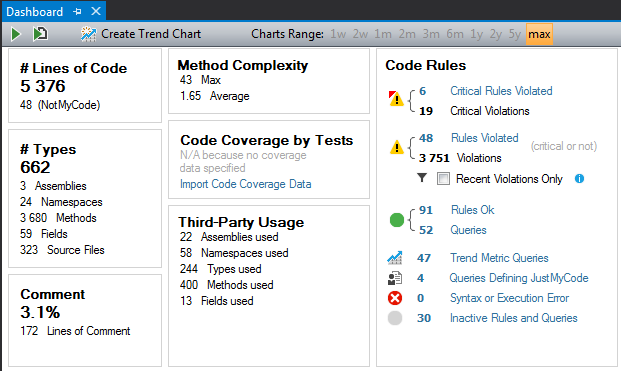Click Create Trend Chart label
621x371 pixels.
(x=151, y=34)
